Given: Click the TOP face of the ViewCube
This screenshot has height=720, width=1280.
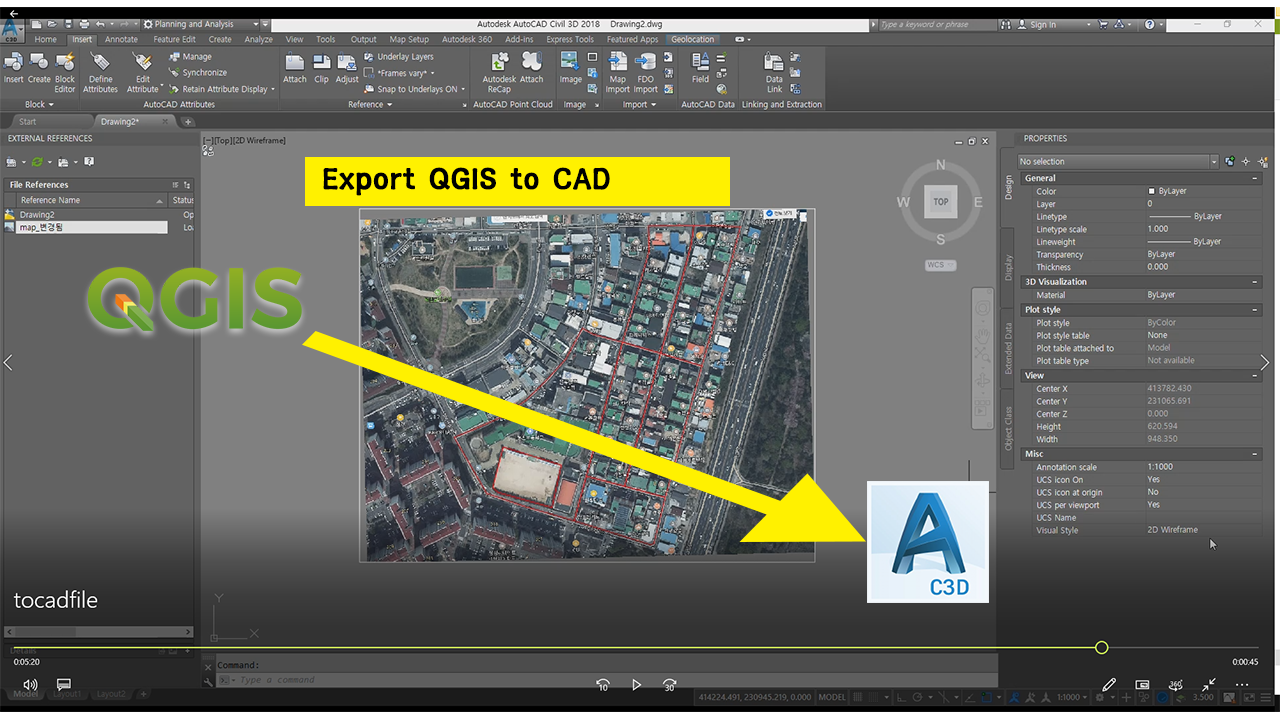Looking at the screenshot, I should pos(941,202).
